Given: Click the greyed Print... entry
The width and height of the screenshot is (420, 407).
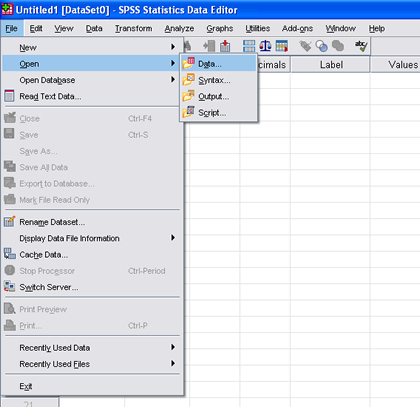Looking at the screenshot, I should click(x=92, y=326).
